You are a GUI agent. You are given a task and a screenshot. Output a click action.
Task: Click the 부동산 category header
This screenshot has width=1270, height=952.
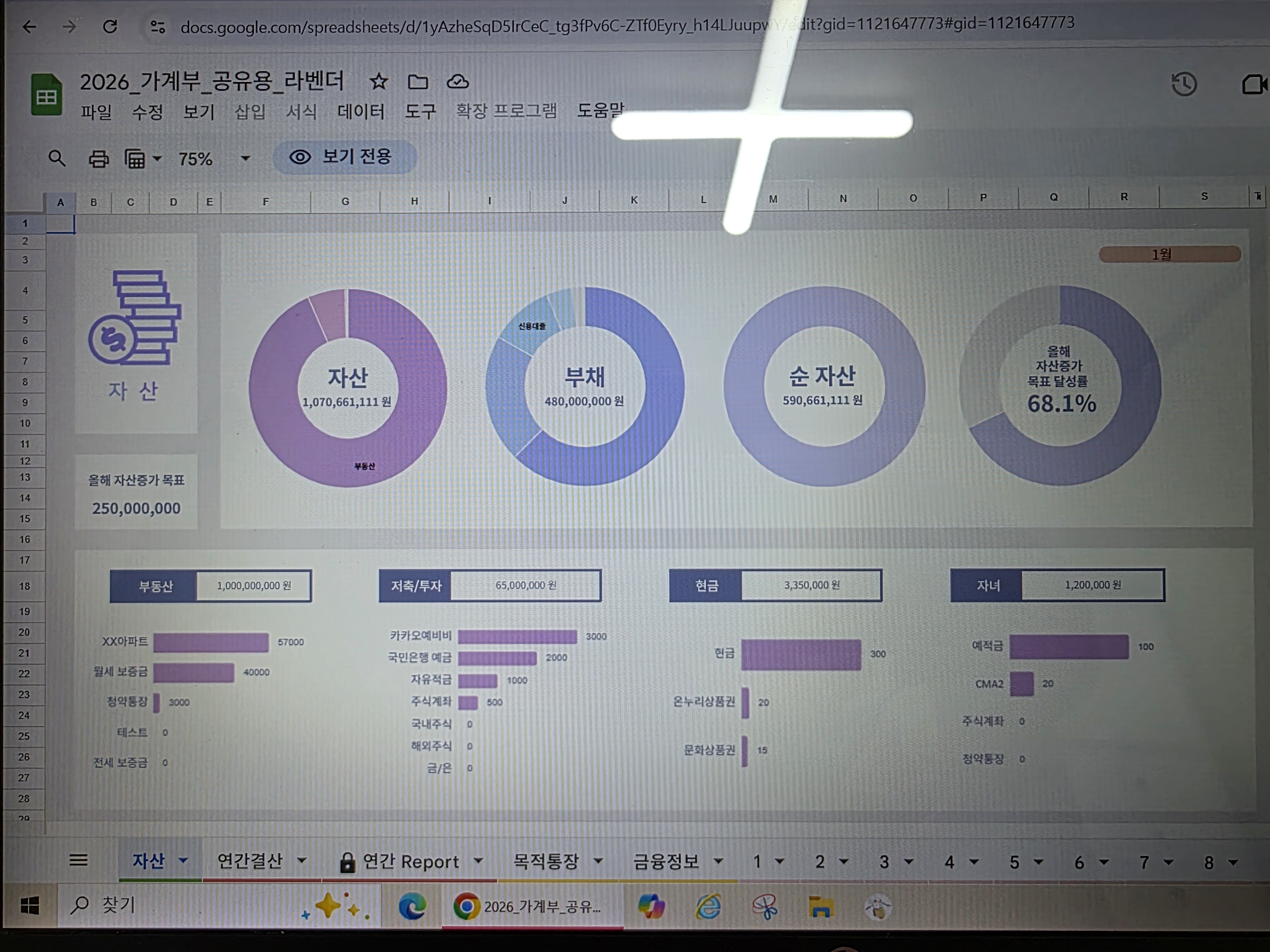(x=154, y=586)
